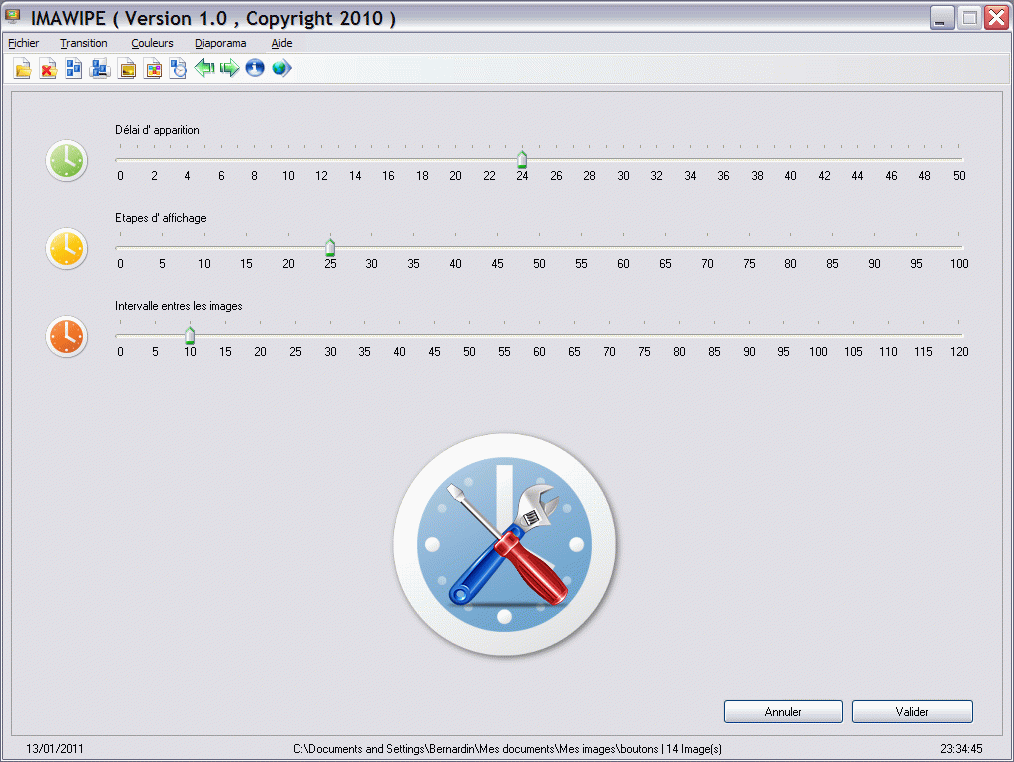This screenshot has height=762, width=1014.
Task: Set Etapes d'affichage slider to 75
Action: click(x=749, y=247)
